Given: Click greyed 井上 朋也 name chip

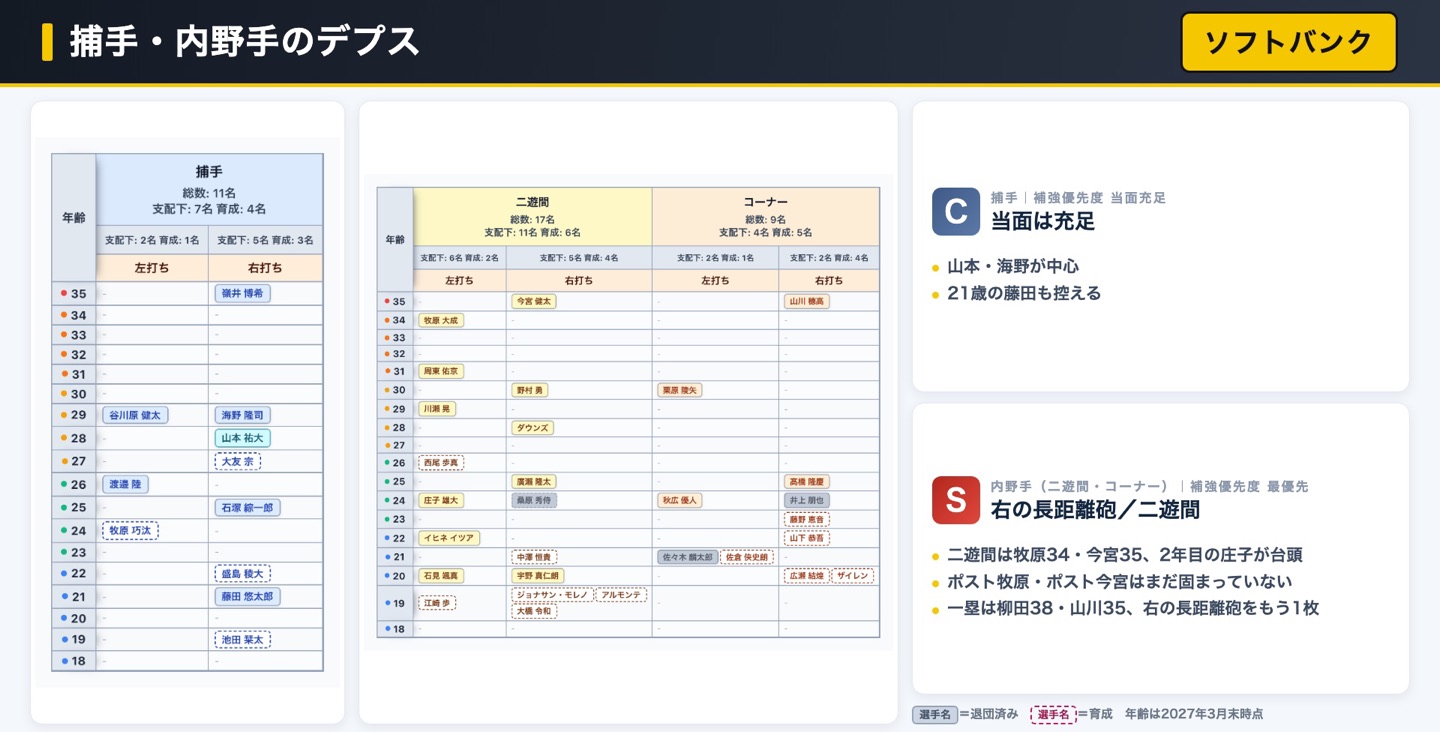Looking at the screenshot, I should pyautogui.click(x=807, y=500).
